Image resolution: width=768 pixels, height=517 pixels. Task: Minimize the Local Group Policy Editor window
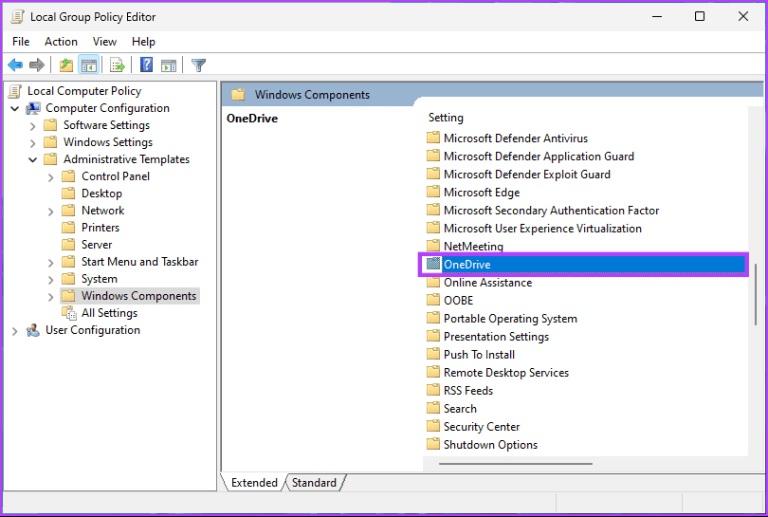(657, 17)
